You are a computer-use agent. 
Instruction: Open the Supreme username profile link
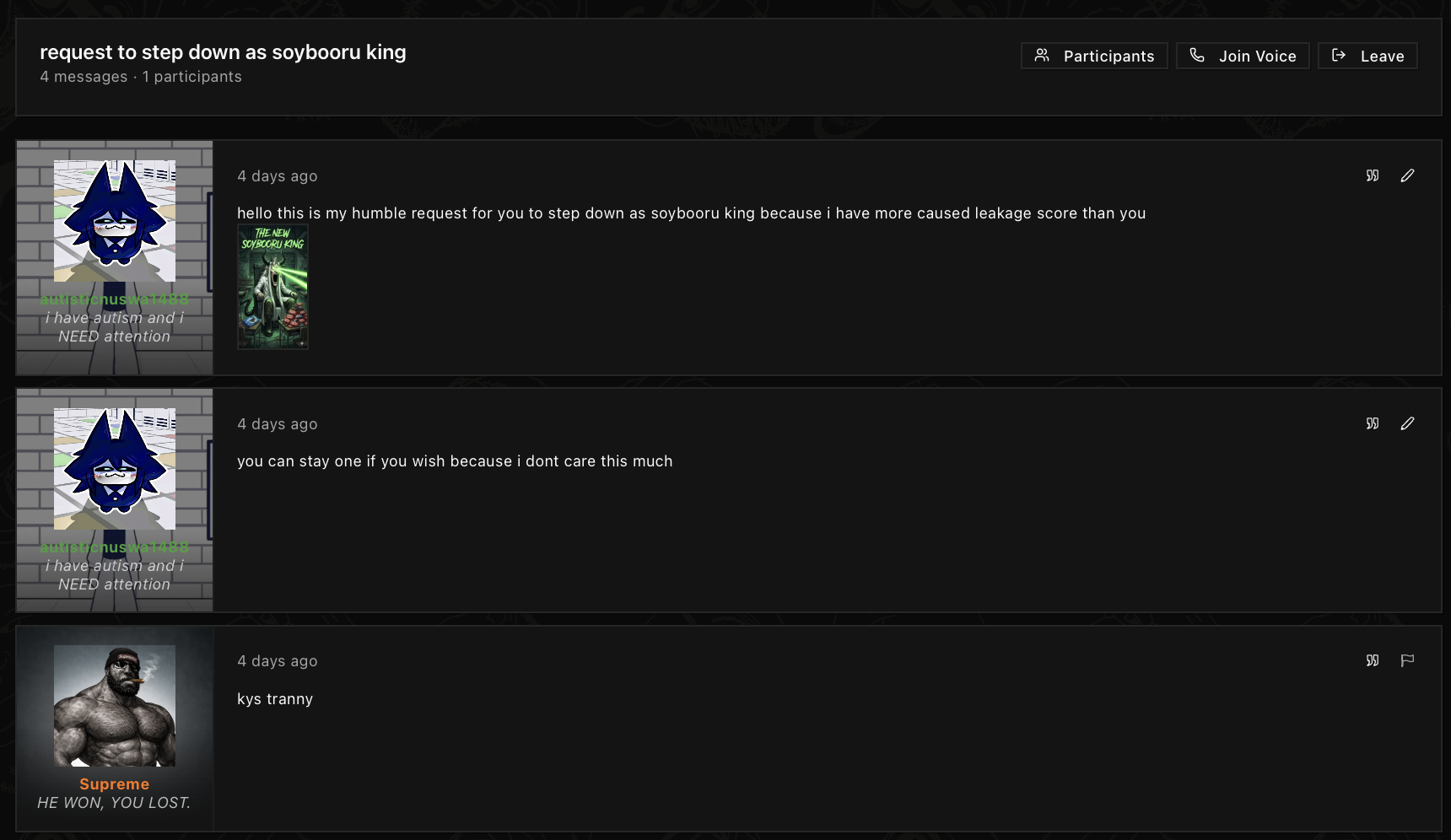[x=115, y=784]
